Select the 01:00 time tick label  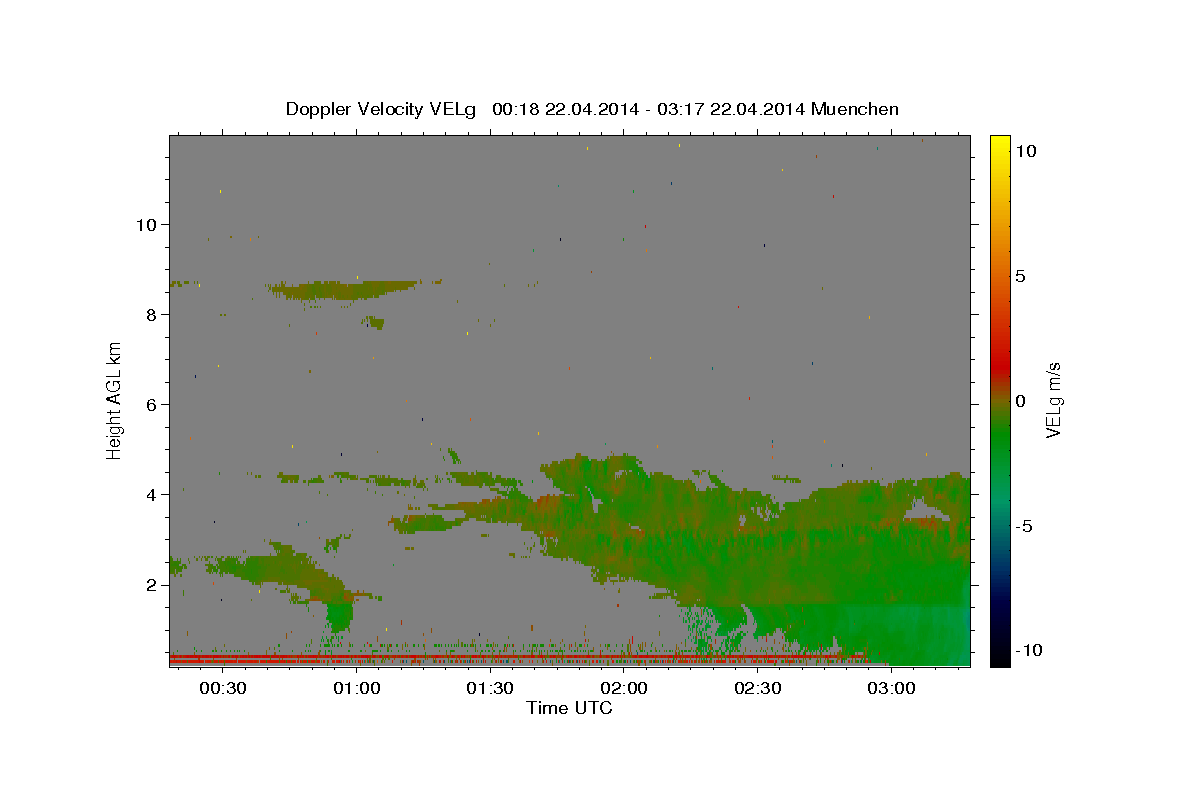click(356, 689)
